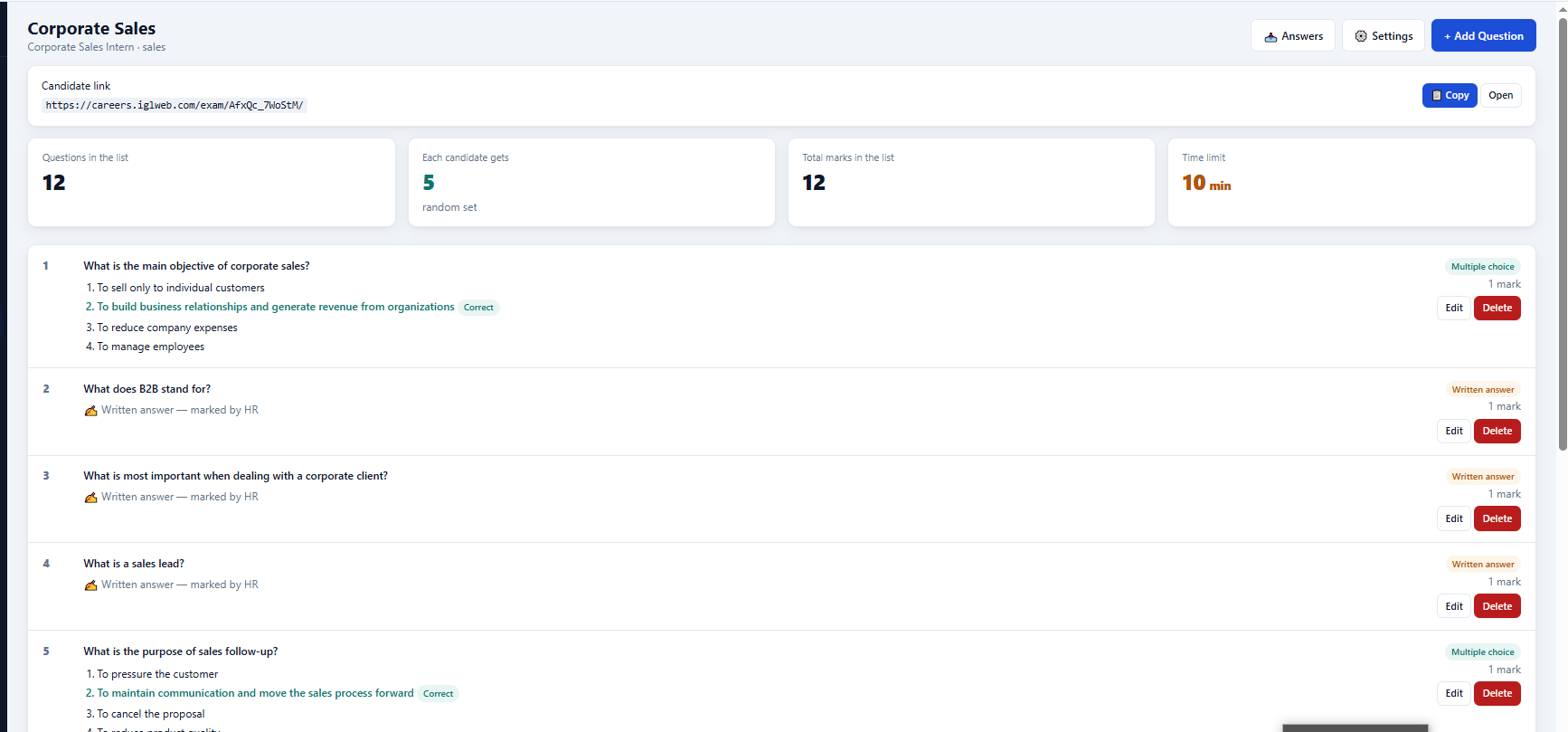This screenshot has height=732, width=1568.
Task: Delete the B2B question
Action: tap(1497, 431)
